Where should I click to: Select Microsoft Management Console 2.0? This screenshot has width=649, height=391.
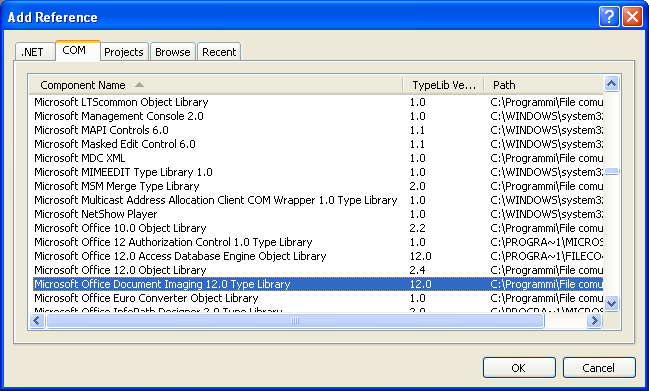(318, 116)
